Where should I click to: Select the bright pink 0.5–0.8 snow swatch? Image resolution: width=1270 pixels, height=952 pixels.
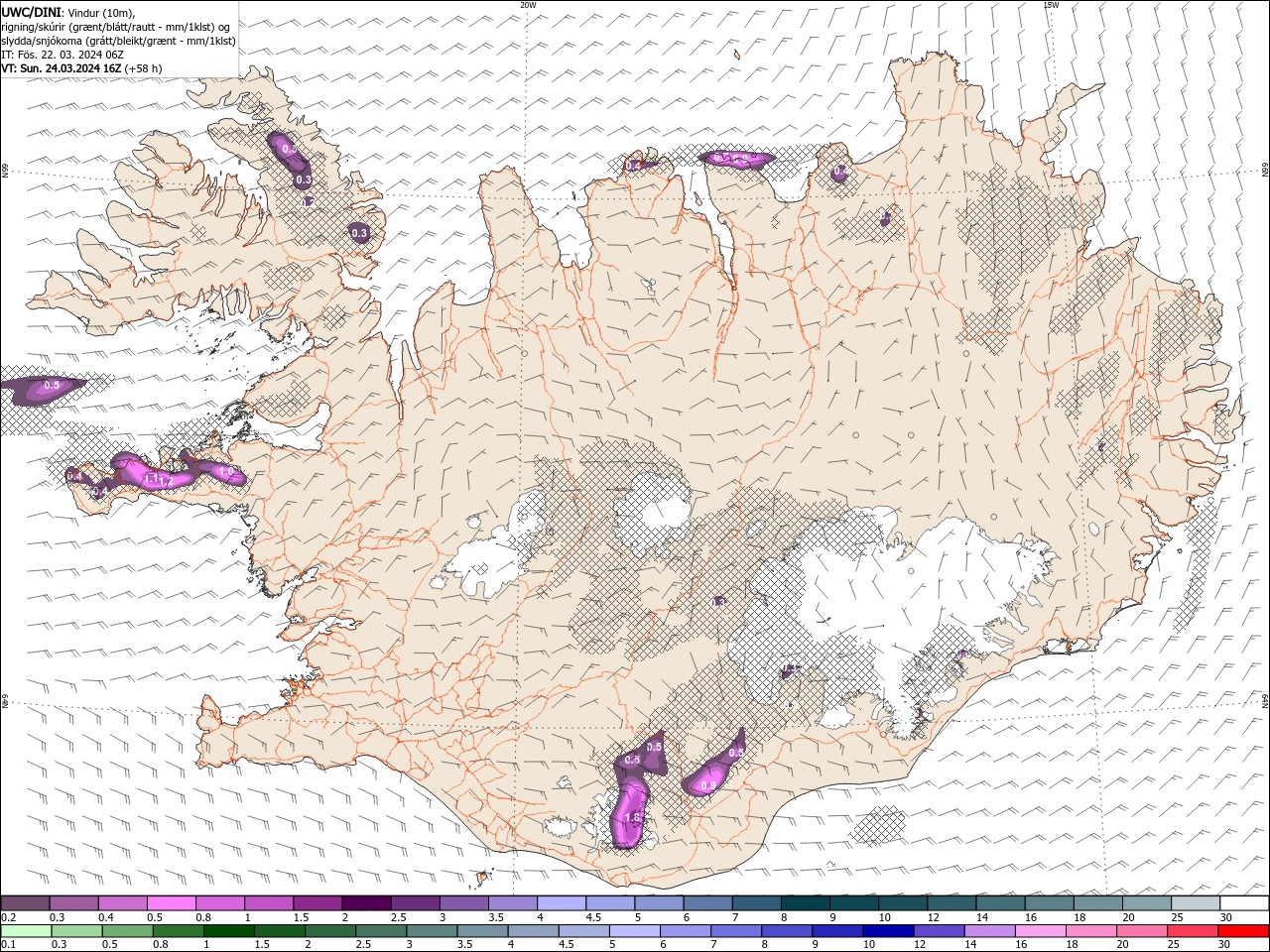pos(171,903)
